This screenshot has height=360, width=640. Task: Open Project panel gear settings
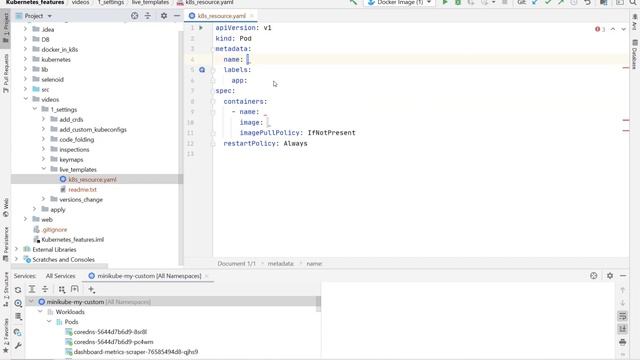coord(164,16)
